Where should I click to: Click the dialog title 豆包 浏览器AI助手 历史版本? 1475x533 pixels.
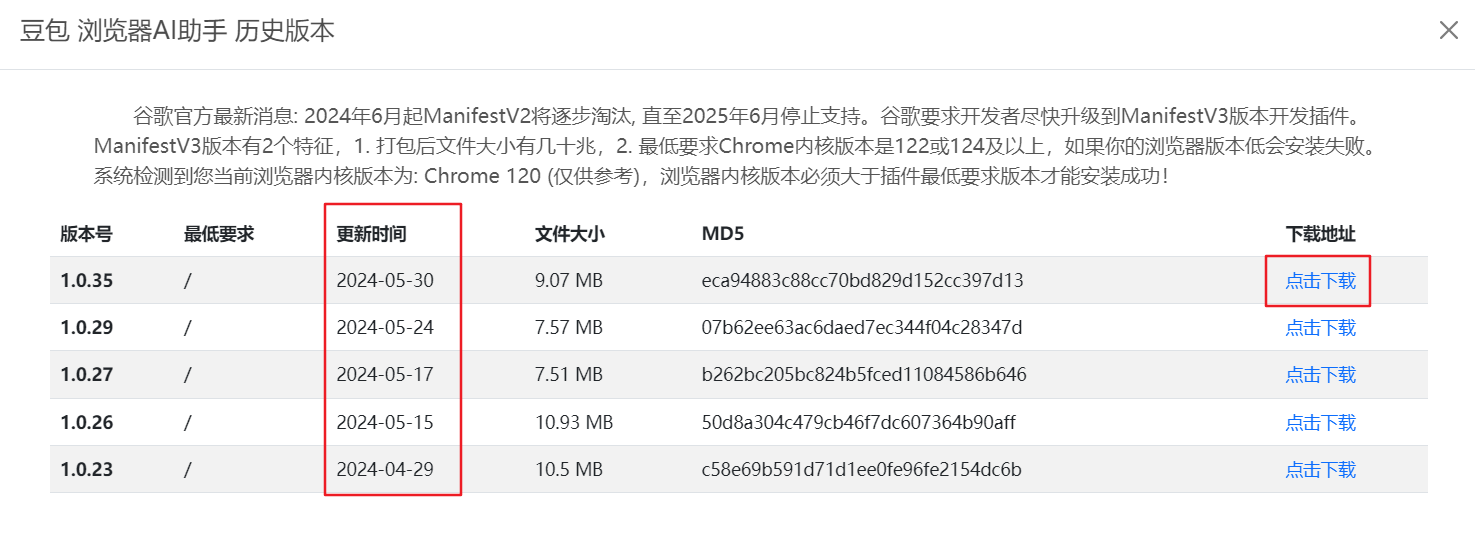click(x=178, y=31)
